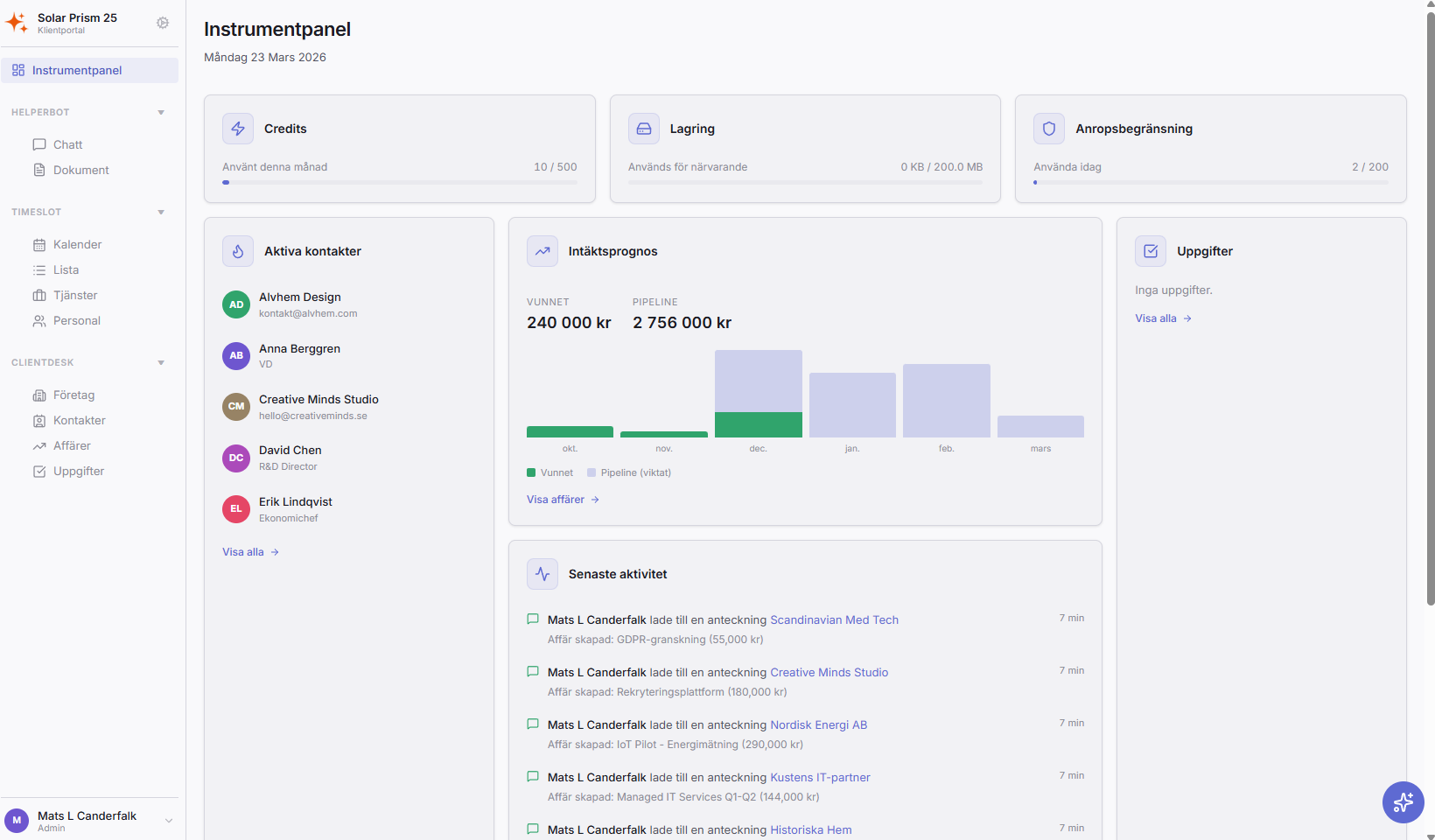The image size is (1435, 840).
Task: Expand the Mats L Canderfalk account menu
Action: tap(167, 821)
